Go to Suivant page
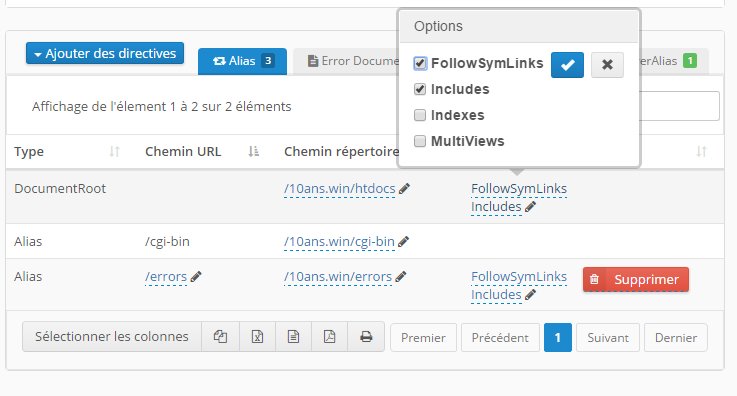 [608, 338]
